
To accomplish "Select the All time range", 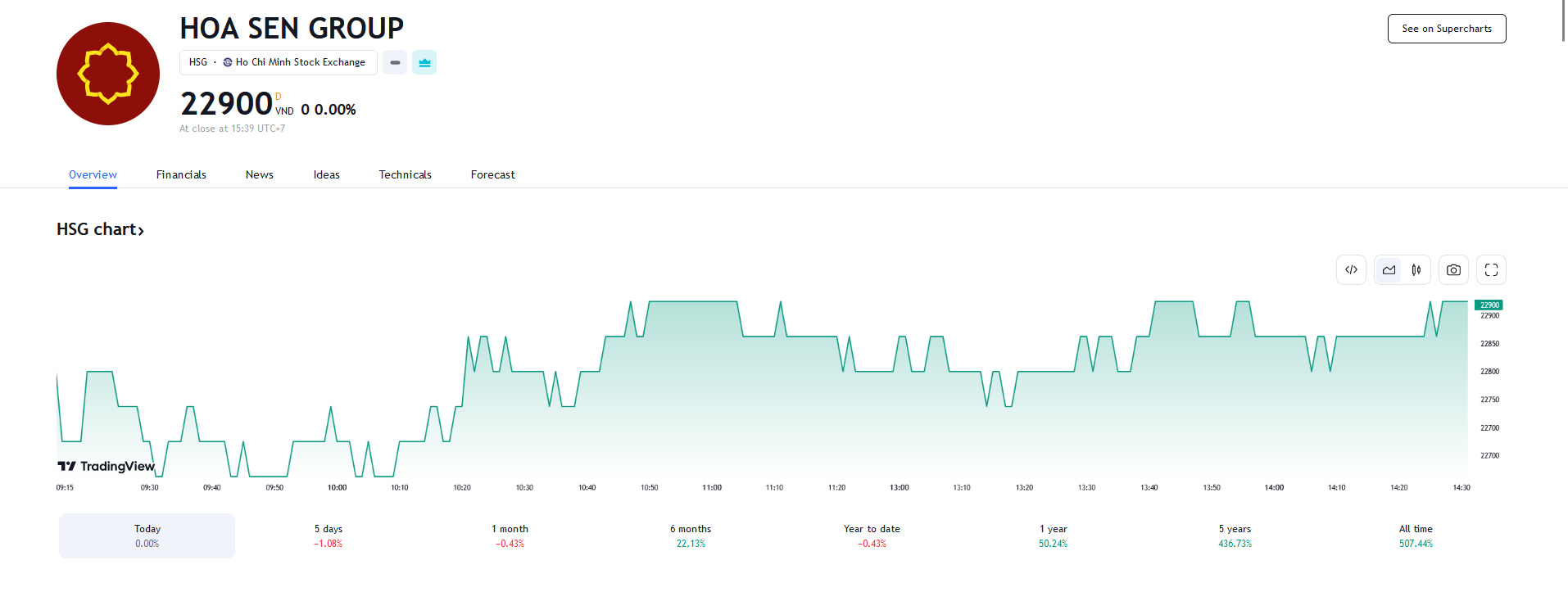I will 1416,535.
